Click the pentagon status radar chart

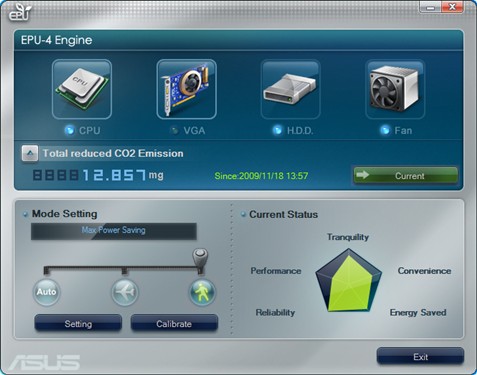pyautogui.click(x=349, y=281)
